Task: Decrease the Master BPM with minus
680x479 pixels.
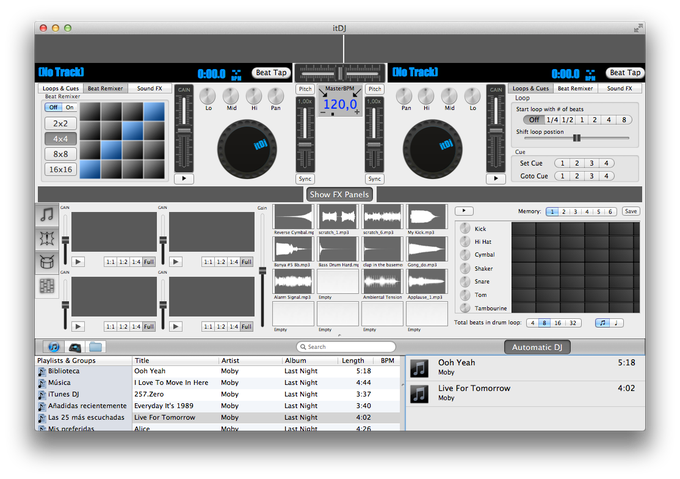Action: [x=323, y=113]
